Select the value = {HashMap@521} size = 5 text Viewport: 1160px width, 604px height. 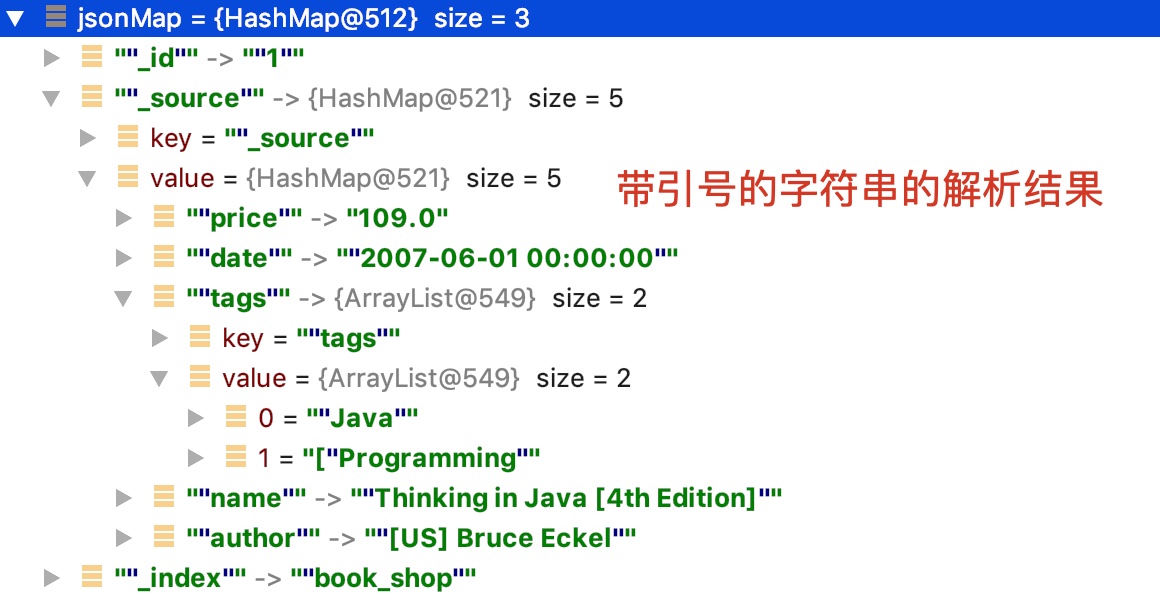pos(355,178)
